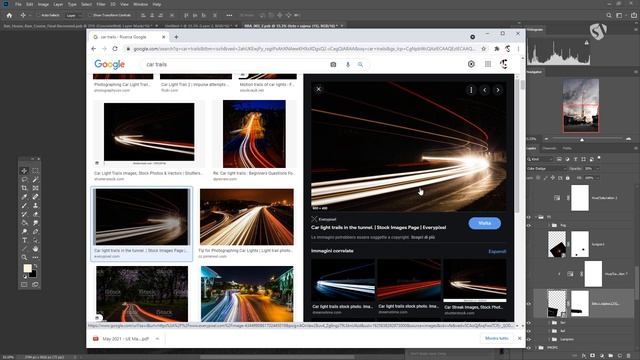Click Google search by image camera icon
Viewport: 640px width, 360px height.
[x=333, y=64]
